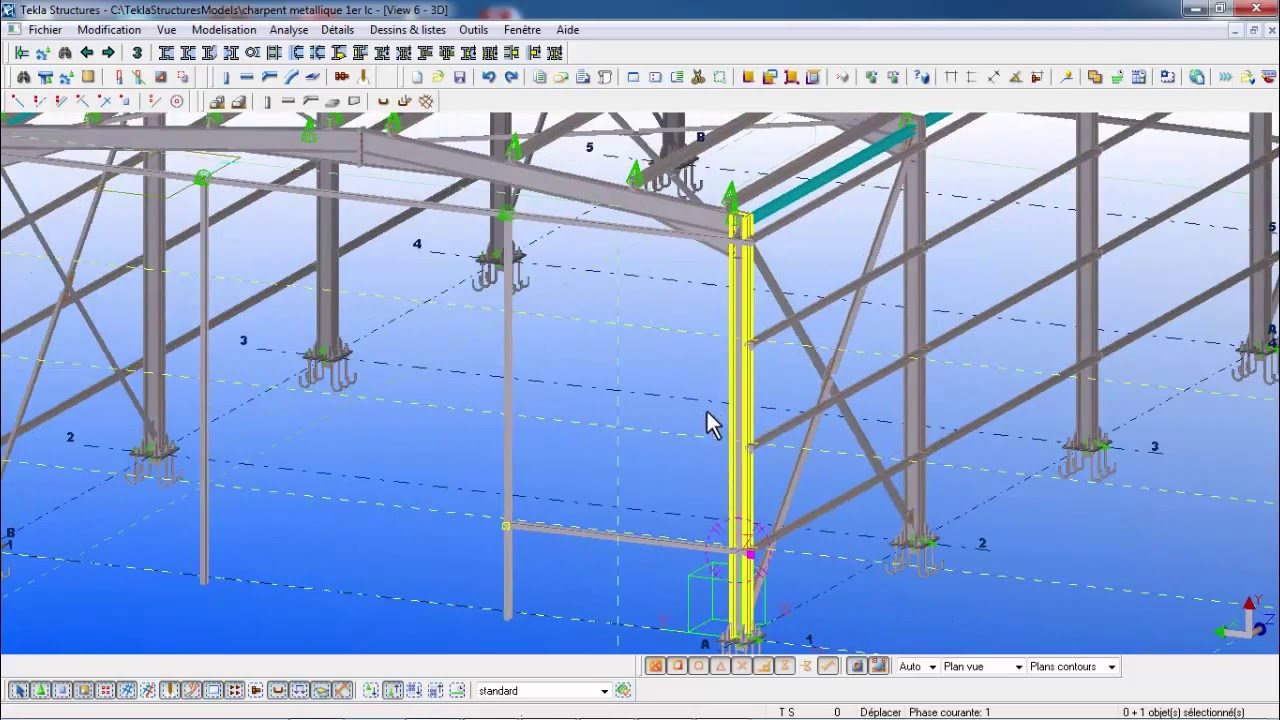Open the Fenêtre menu

click(522, 30)
